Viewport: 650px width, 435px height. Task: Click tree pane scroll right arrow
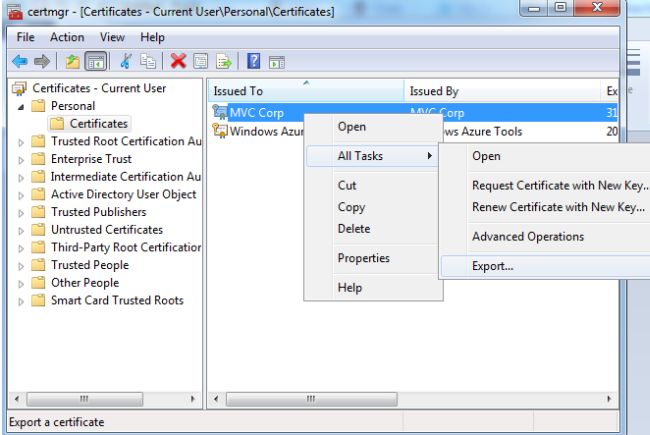(x=192, y=399)
